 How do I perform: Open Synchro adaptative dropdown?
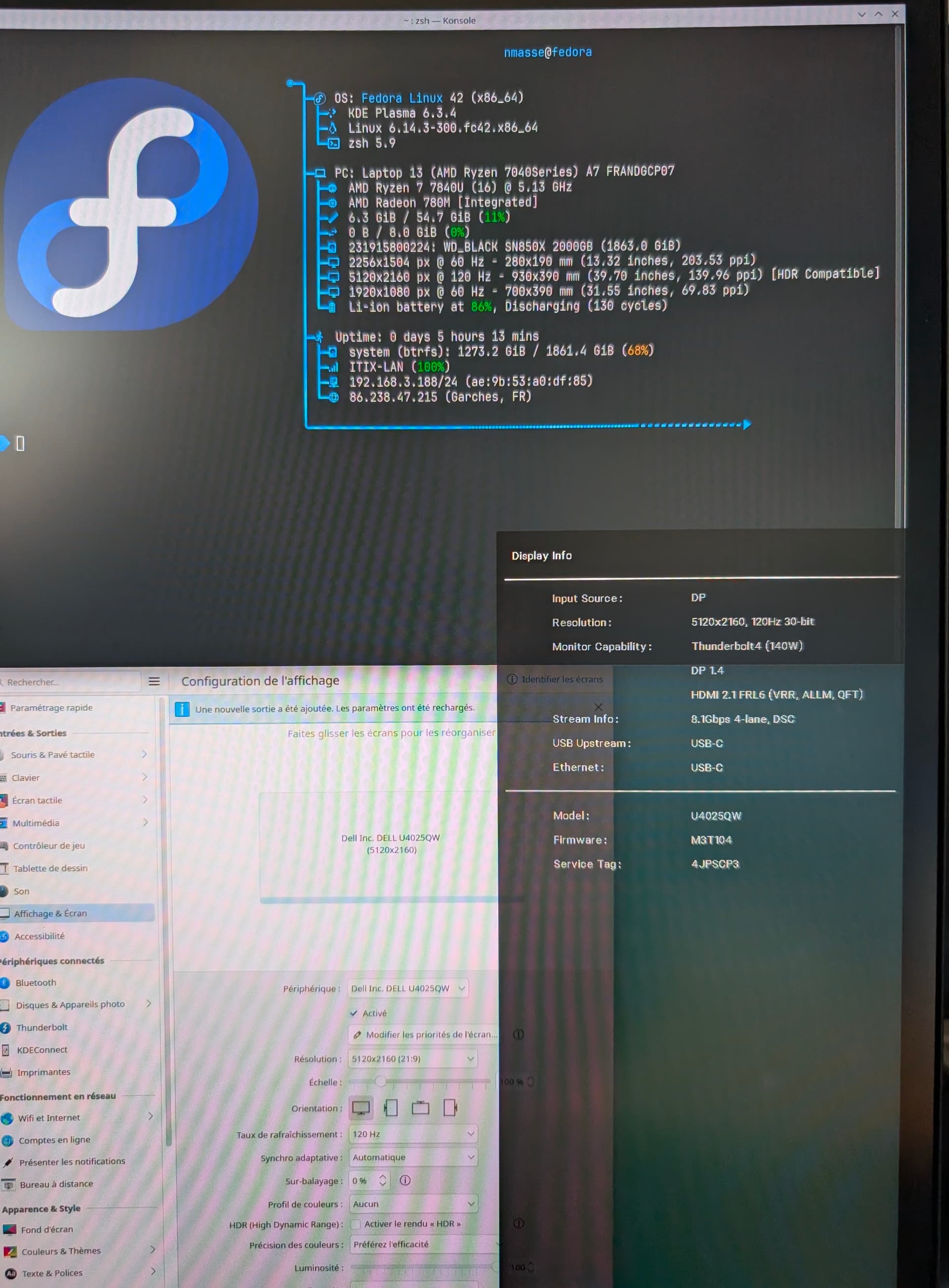414,1157
